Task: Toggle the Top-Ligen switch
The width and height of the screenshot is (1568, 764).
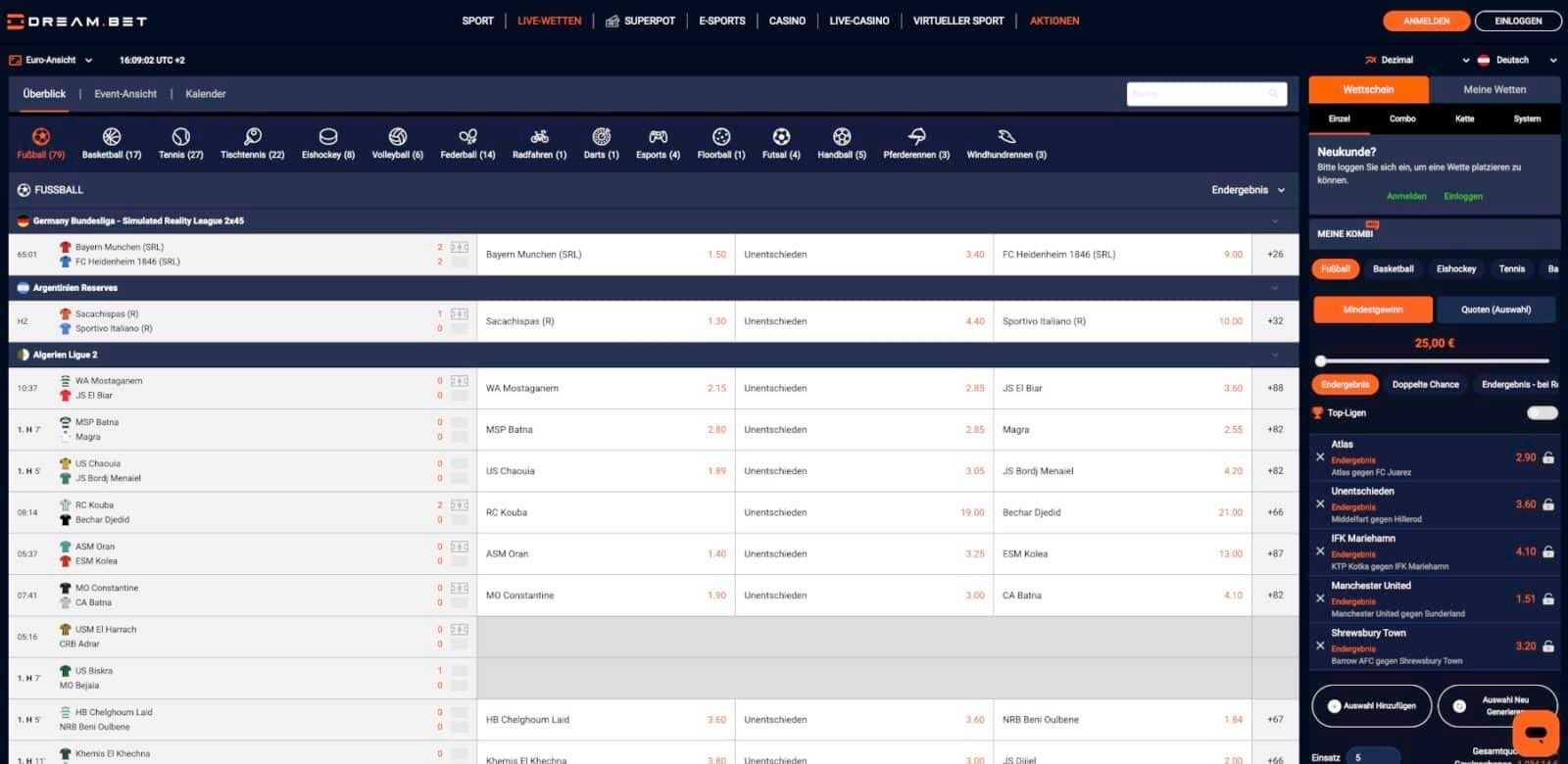Action: pyautogui.click(x=1542, y=413)
